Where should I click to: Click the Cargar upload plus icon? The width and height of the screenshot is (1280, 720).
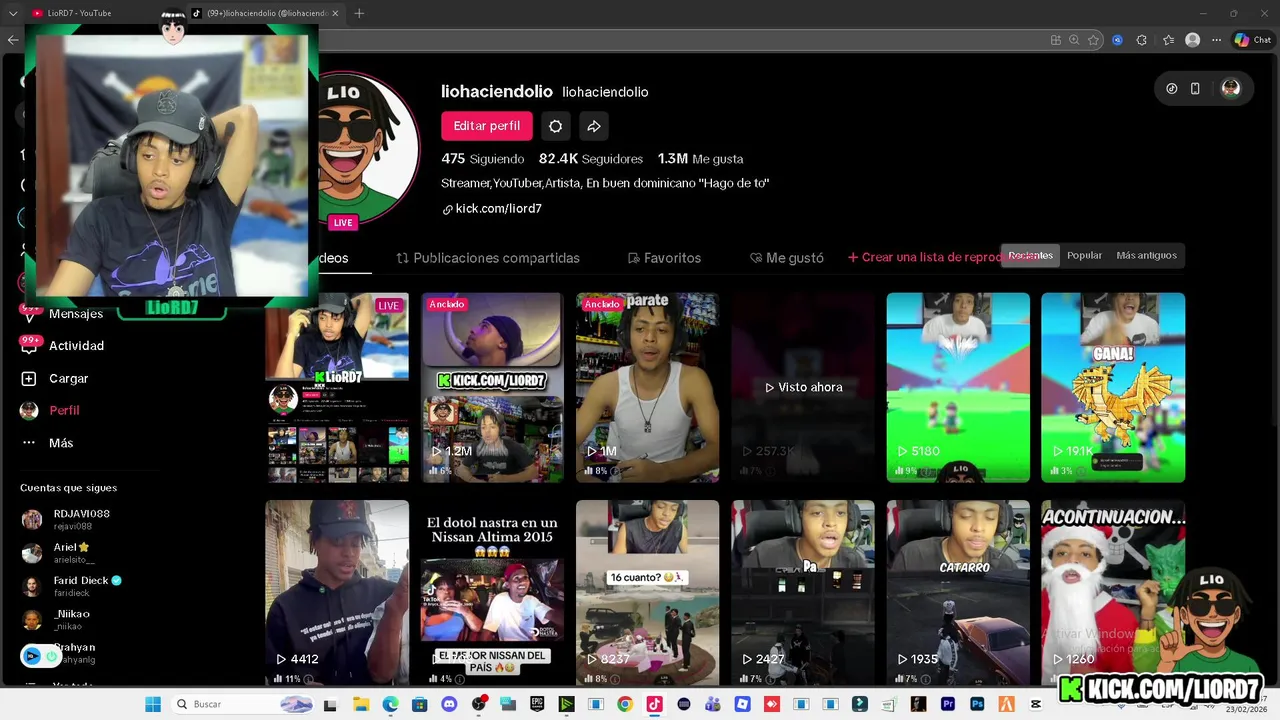(x=29, y=378)
